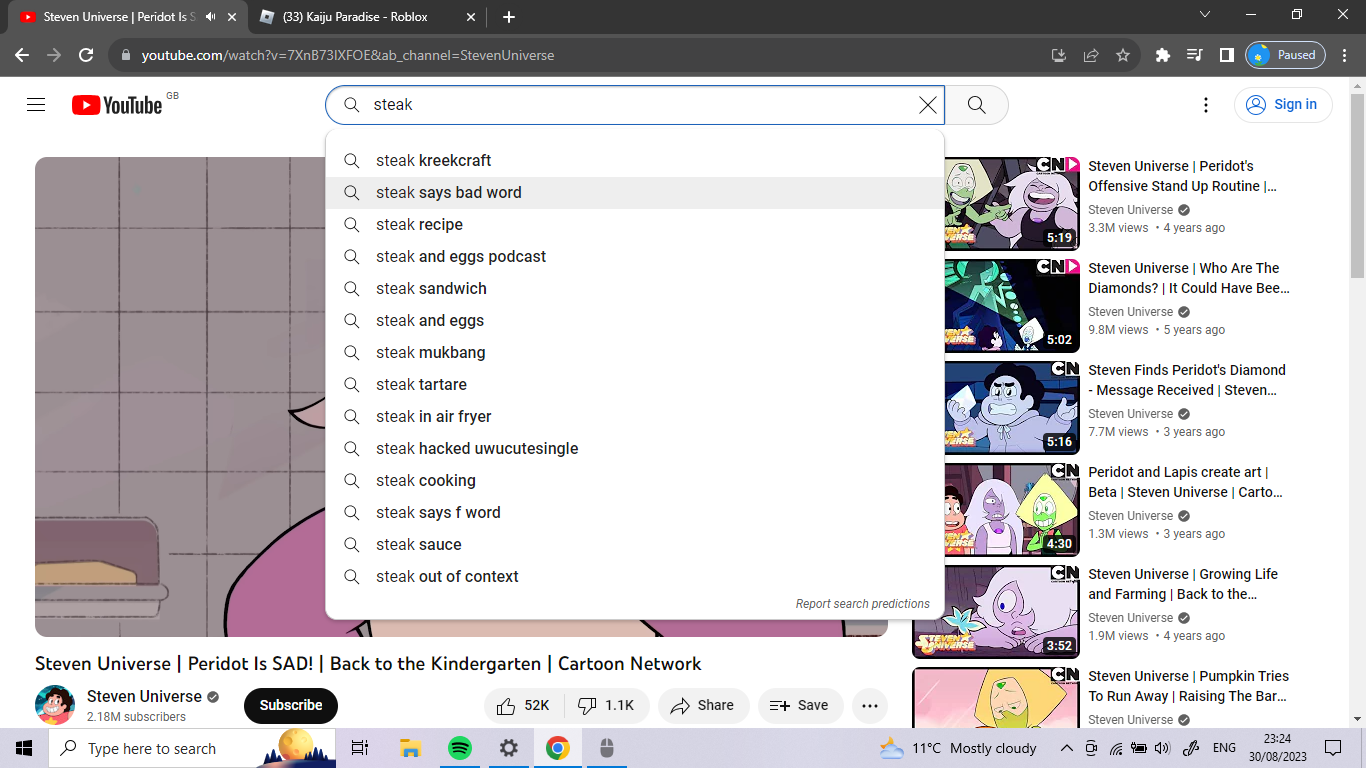This screenshot has width=1366, height=768.
Task: Open Growing Life and Farming video thumbnail
Action: point(997,611)
